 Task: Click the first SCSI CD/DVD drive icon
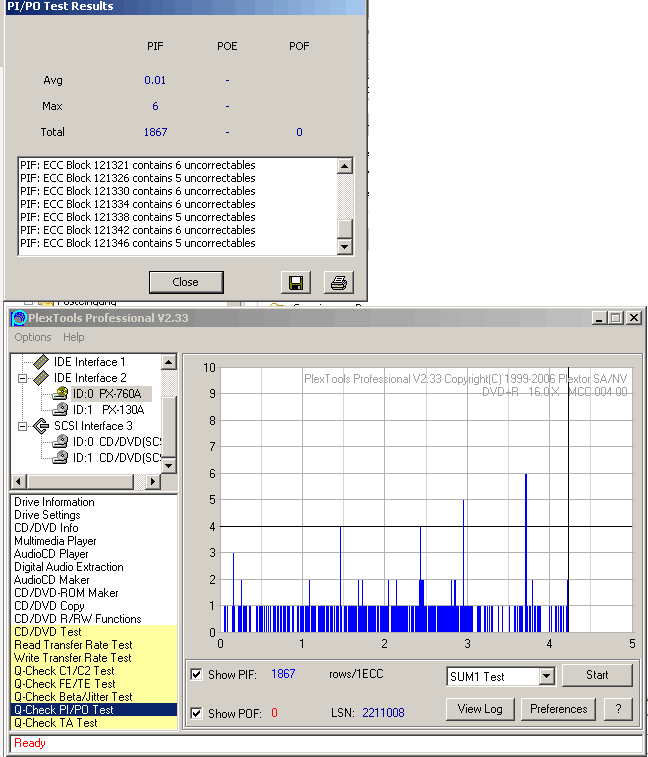(60, 442)
